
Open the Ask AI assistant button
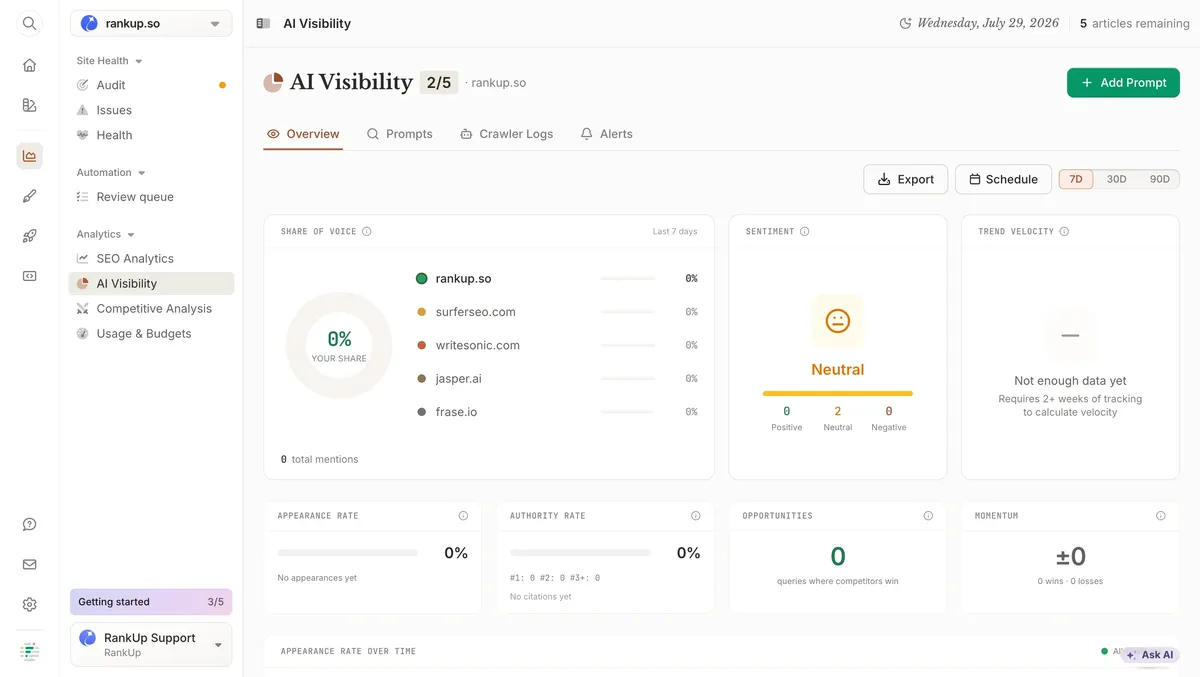[x=1150, y=655]
